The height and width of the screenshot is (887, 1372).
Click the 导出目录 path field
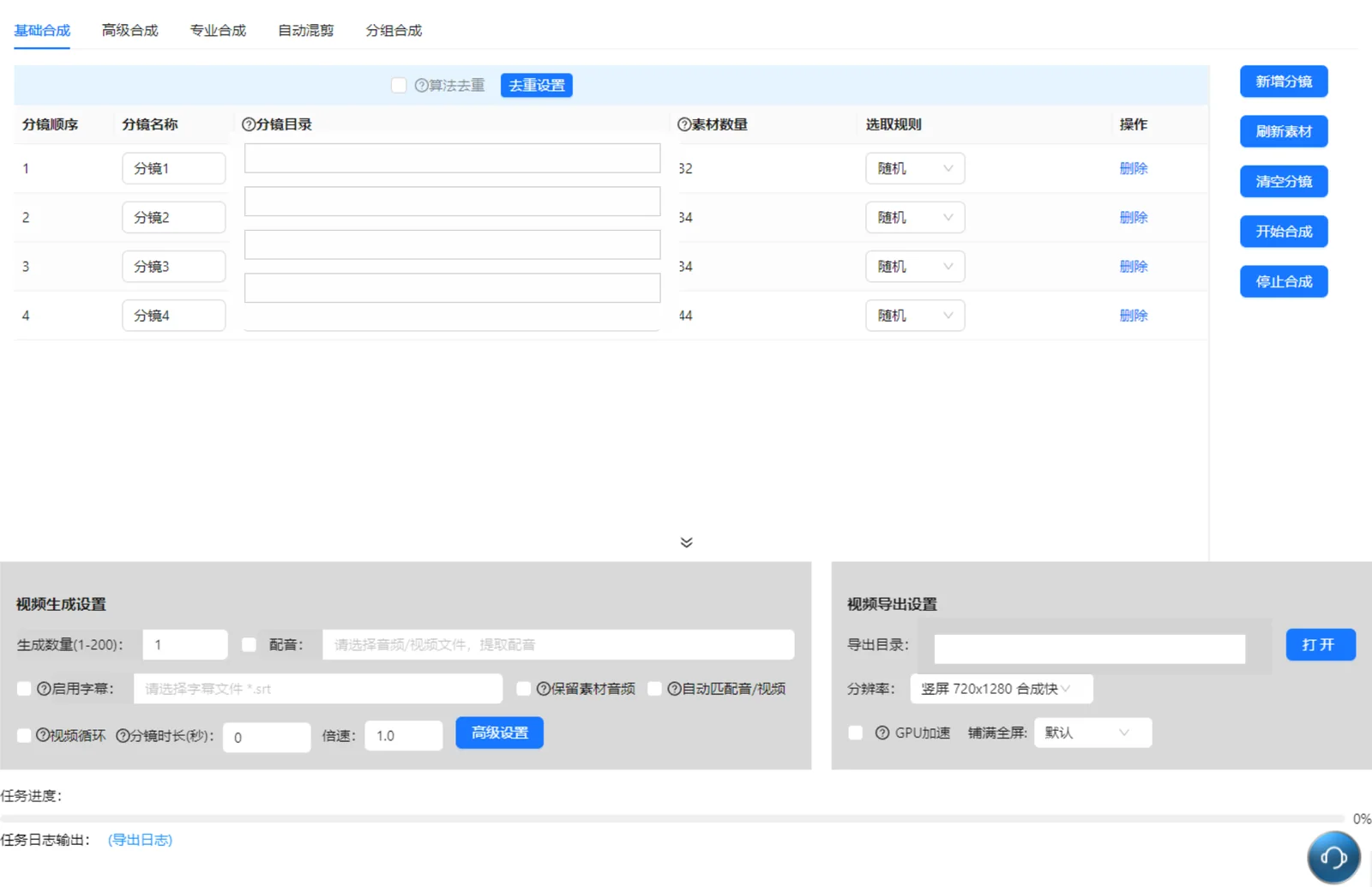pos(1090,649)
